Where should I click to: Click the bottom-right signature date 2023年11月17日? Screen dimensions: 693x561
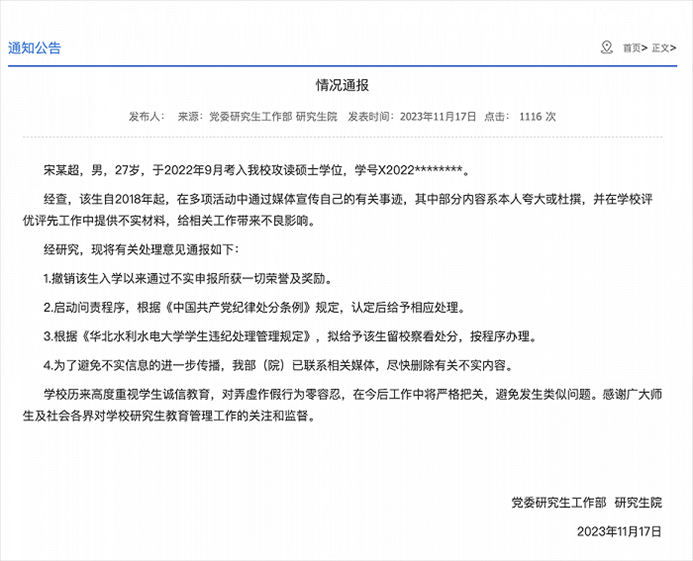pyautogui.click(x=620, y=530)
